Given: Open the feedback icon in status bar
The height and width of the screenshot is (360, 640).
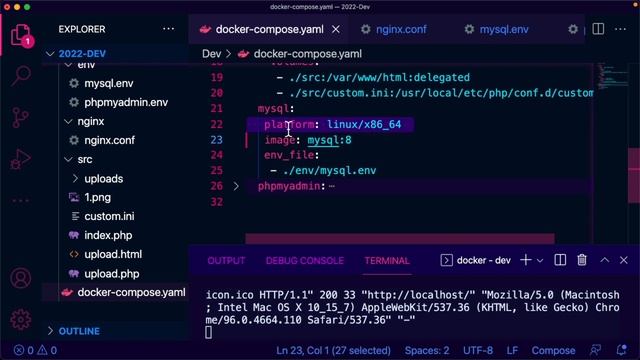Looking at the screenshot, I should point(596,350).
